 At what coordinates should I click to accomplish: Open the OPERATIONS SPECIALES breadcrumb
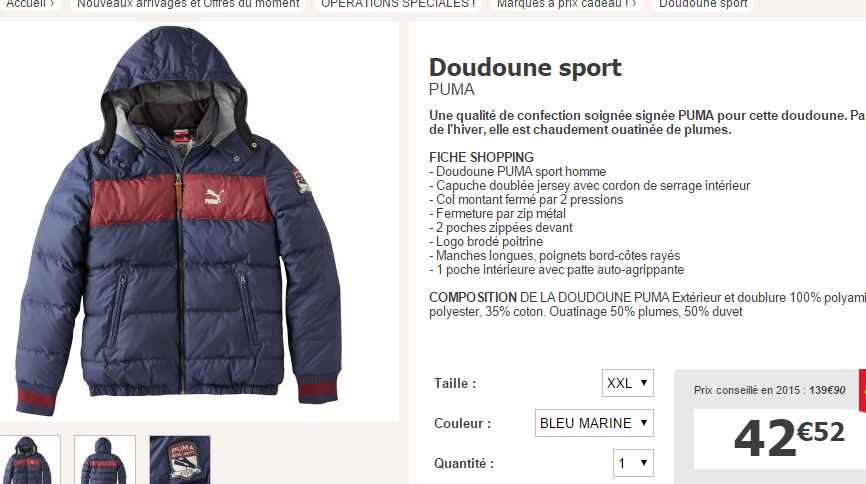pyautogui.click(x=398, y=4)
